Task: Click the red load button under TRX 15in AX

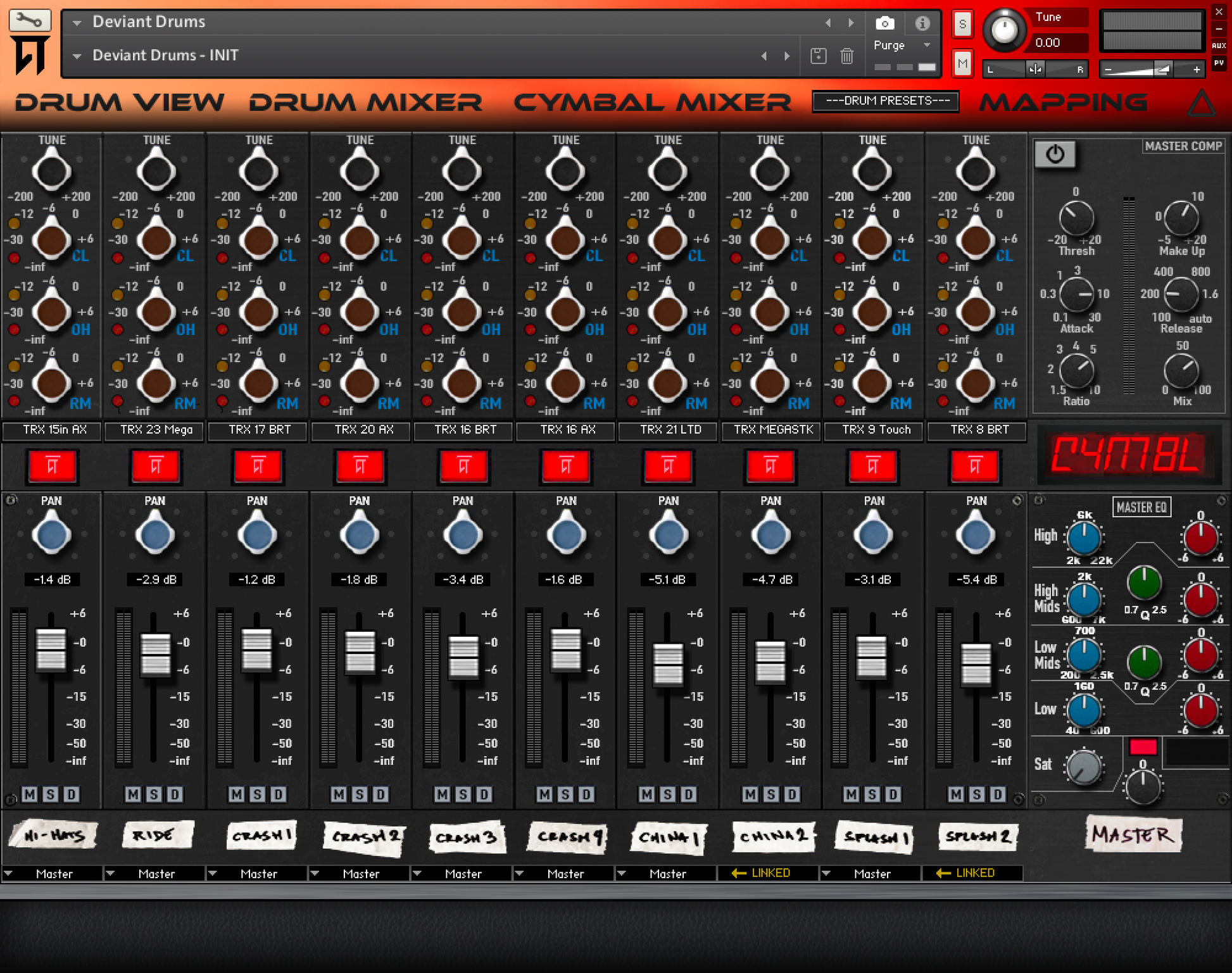Action: (x=53, y=467)
